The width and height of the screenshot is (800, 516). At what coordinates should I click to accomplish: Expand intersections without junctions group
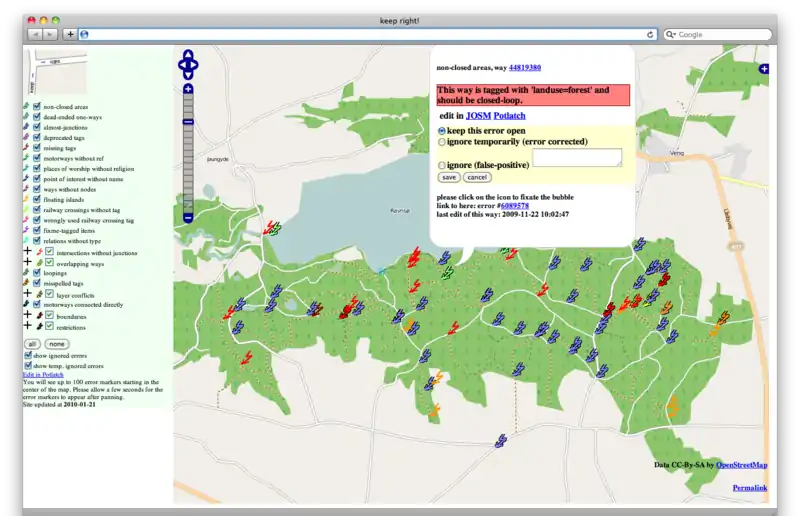27,253
